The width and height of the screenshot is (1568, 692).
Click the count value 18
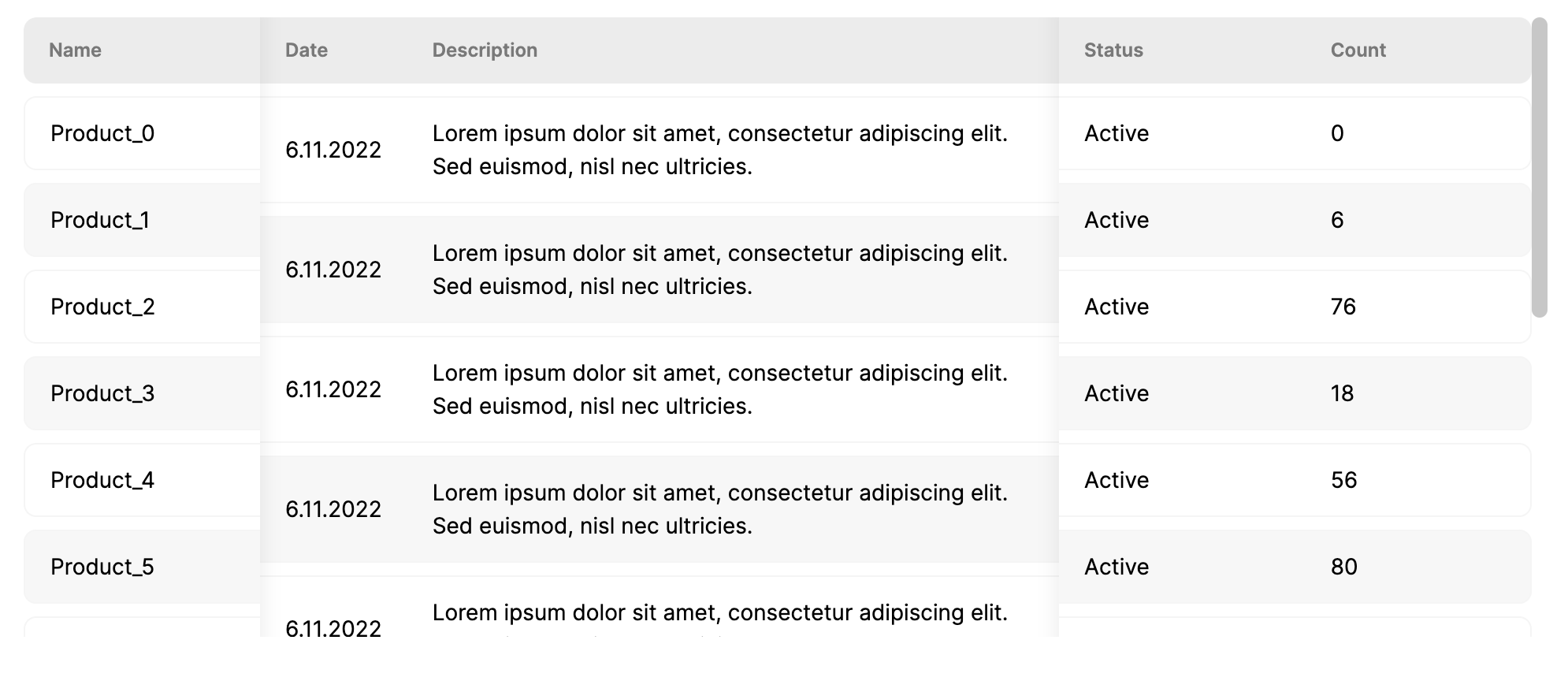(1342, 393)
